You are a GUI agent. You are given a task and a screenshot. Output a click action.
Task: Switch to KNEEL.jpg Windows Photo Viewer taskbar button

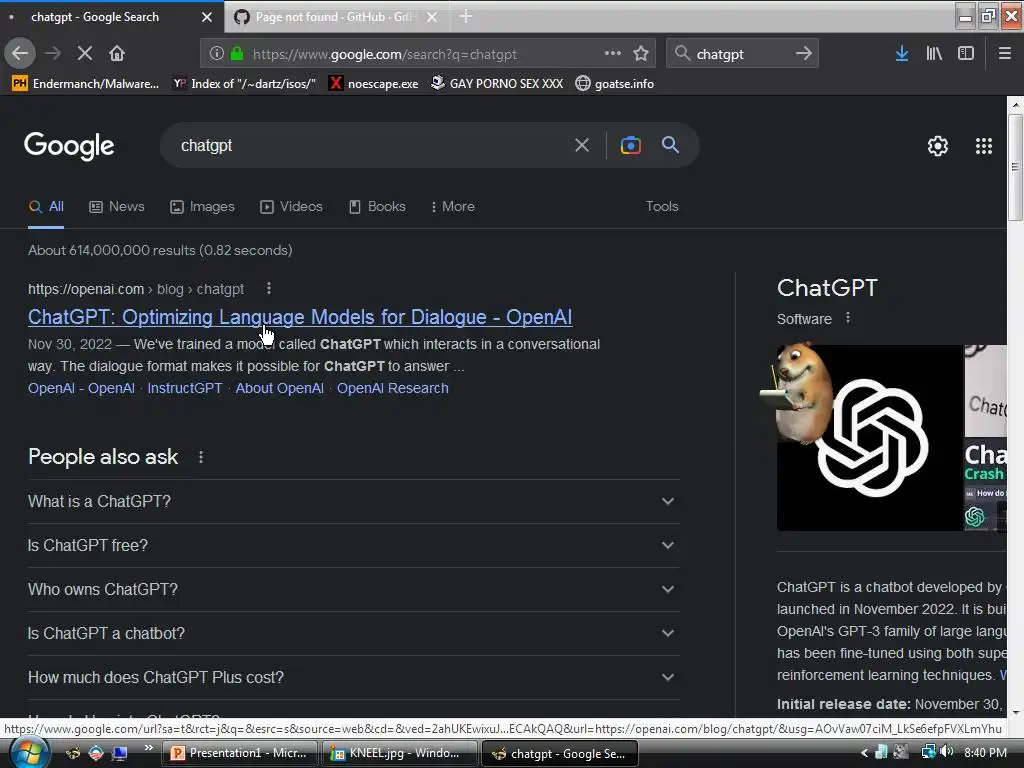coord(399,753)
